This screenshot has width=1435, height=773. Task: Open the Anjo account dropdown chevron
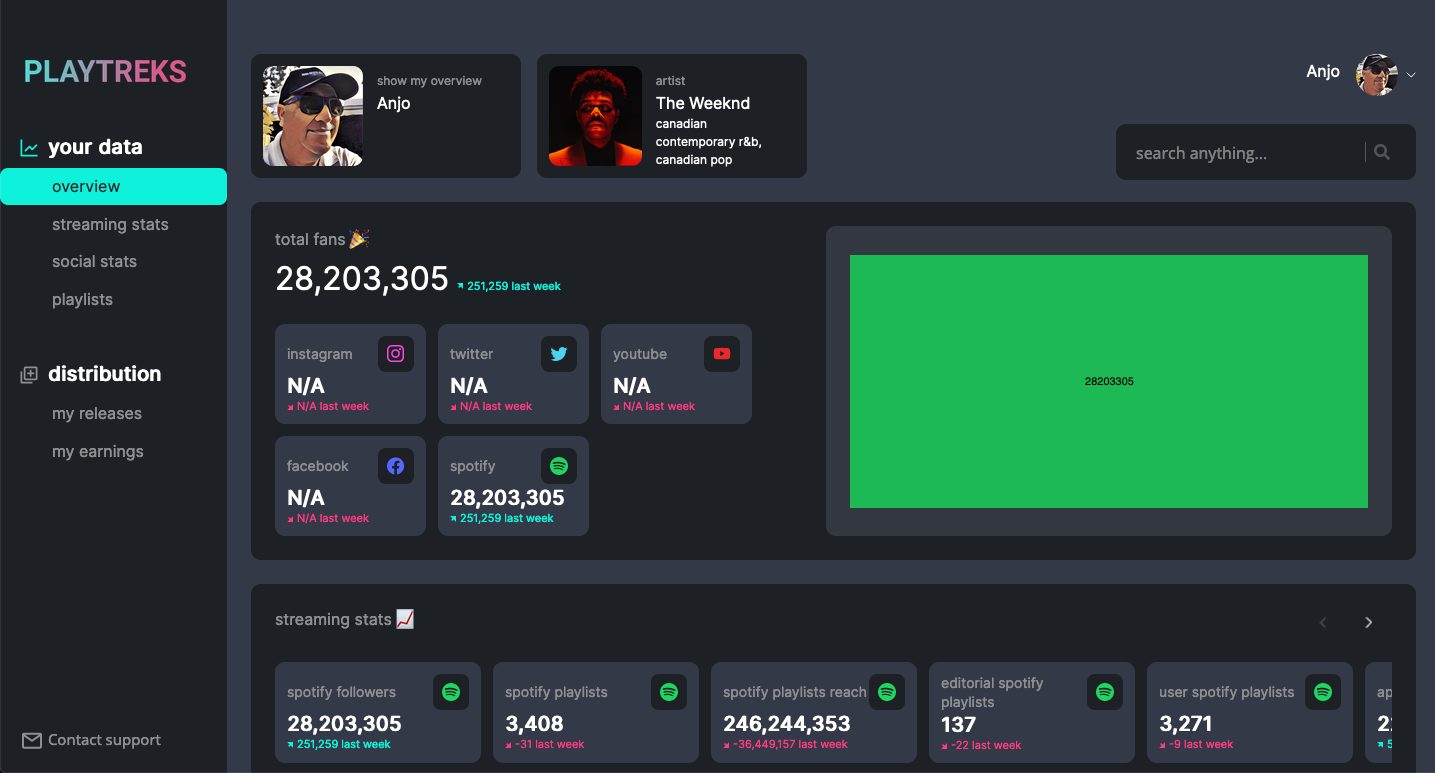1411,75
